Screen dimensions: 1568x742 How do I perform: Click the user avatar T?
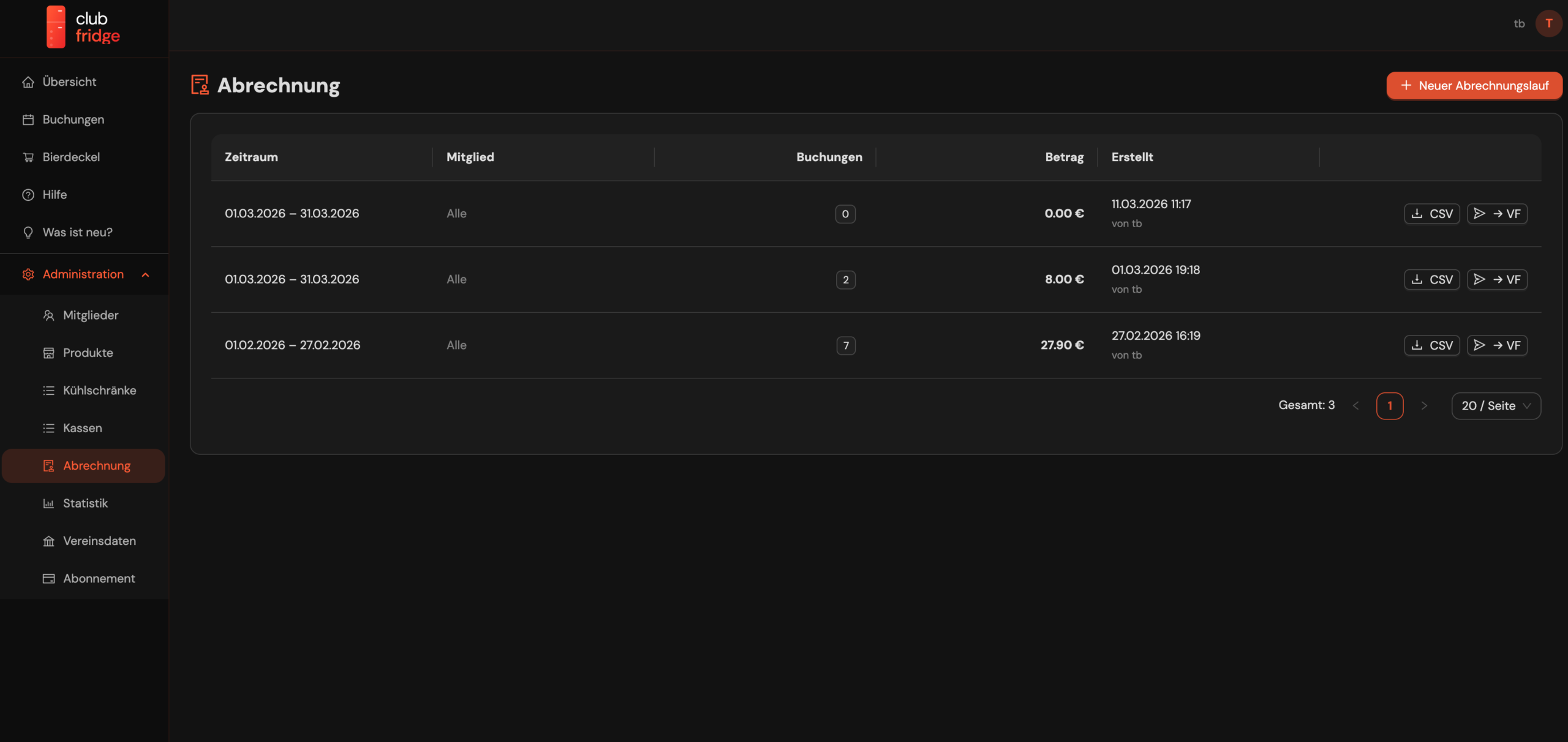tap(1548, 23)
